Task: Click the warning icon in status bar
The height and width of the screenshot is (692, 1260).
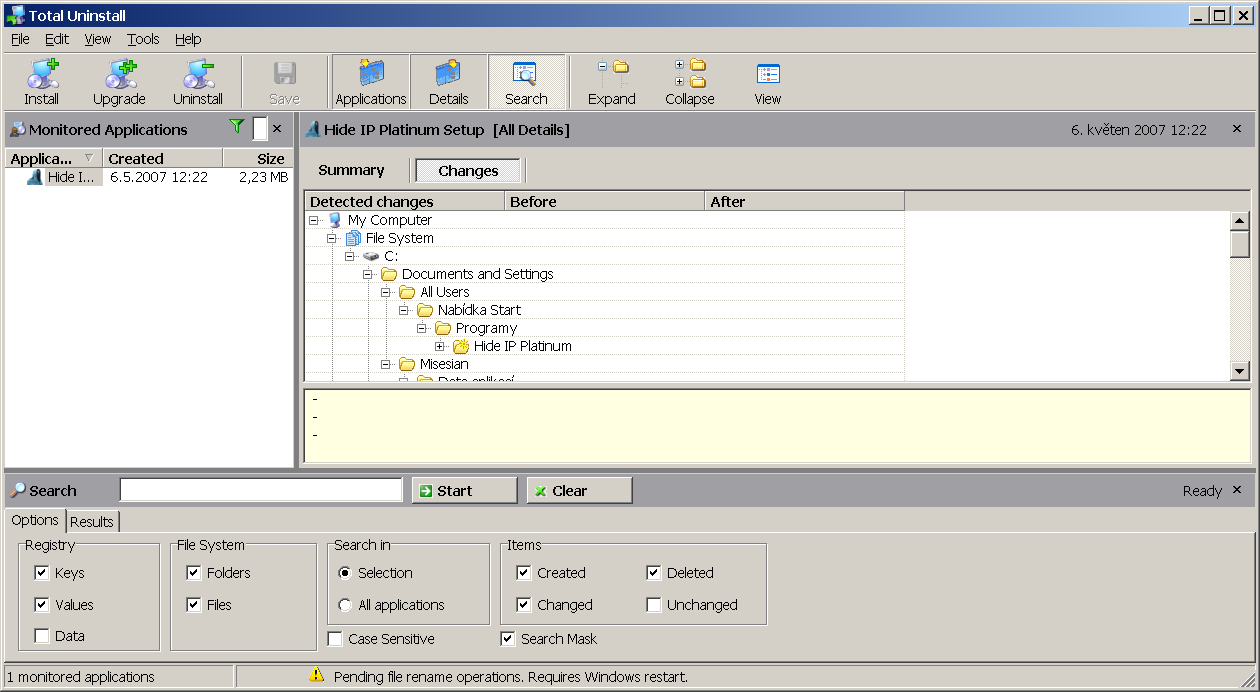Action: click(x=317, y=676)
